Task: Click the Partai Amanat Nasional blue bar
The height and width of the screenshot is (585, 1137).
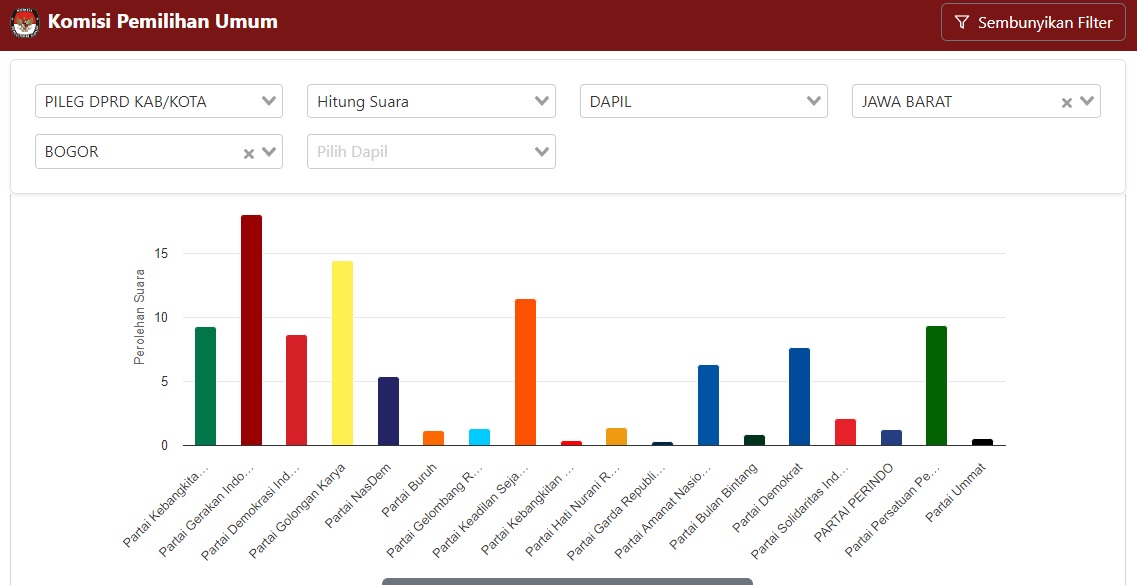Action: pyautogui.click(x=708, y=405)
